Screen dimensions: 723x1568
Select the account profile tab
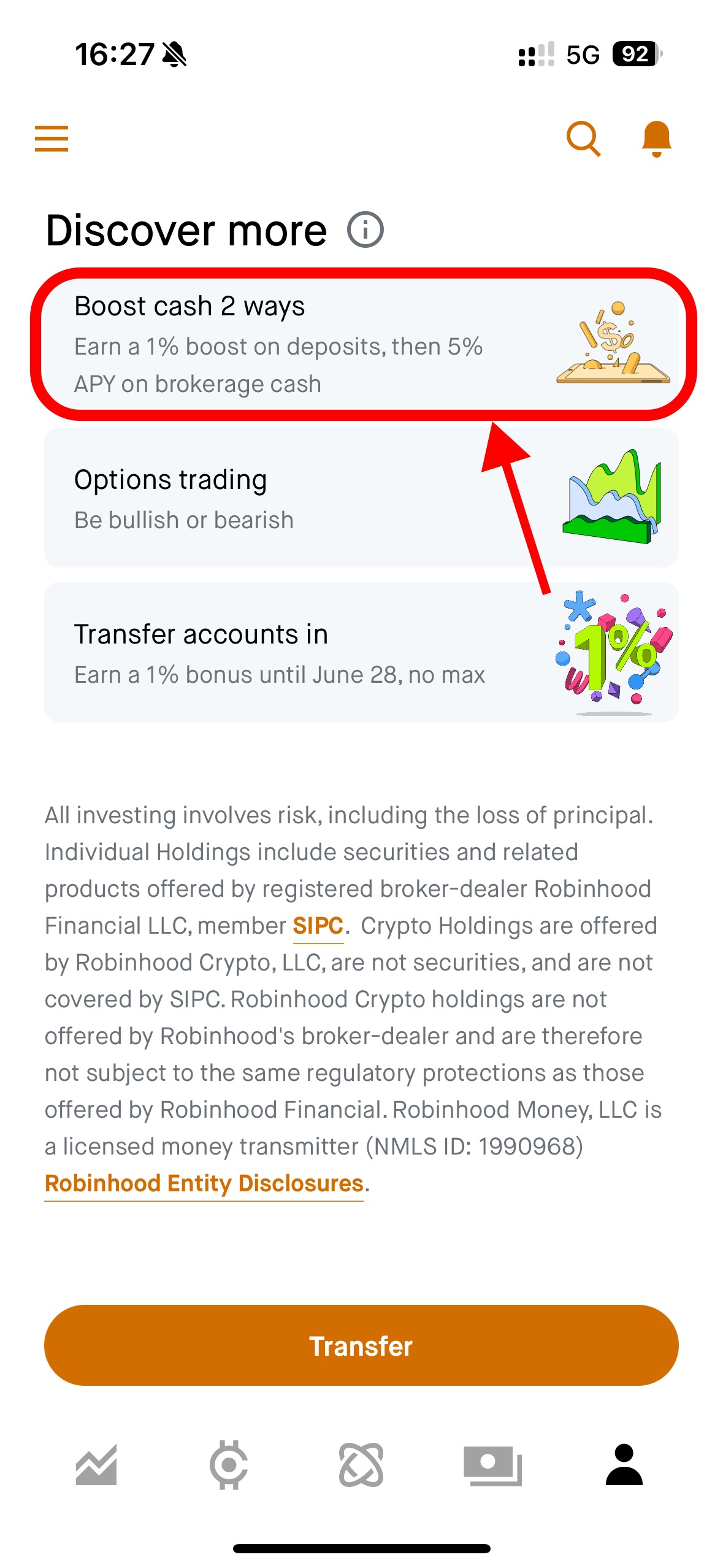[624, 1464]
